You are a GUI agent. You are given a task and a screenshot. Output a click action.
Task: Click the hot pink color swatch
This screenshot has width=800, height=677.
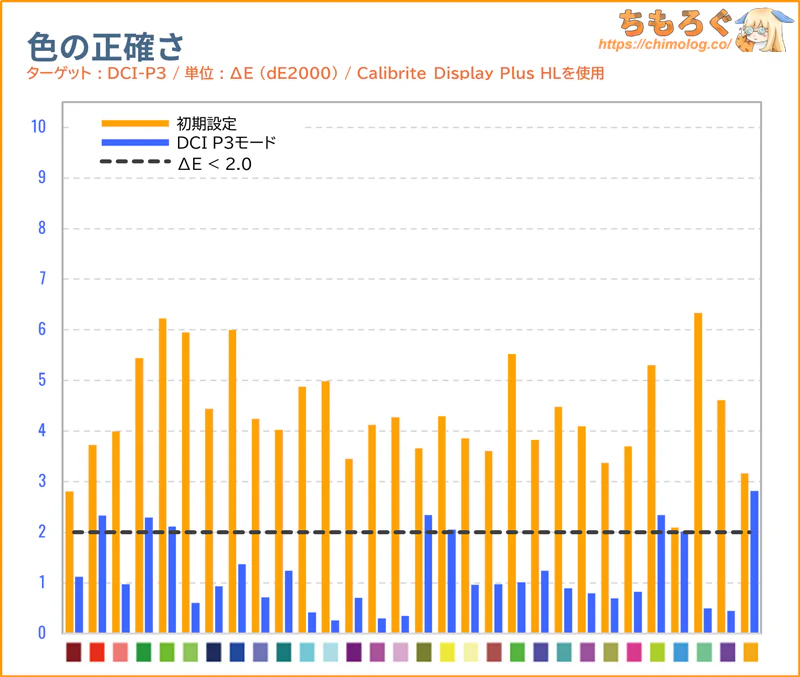tap(634, 652)
